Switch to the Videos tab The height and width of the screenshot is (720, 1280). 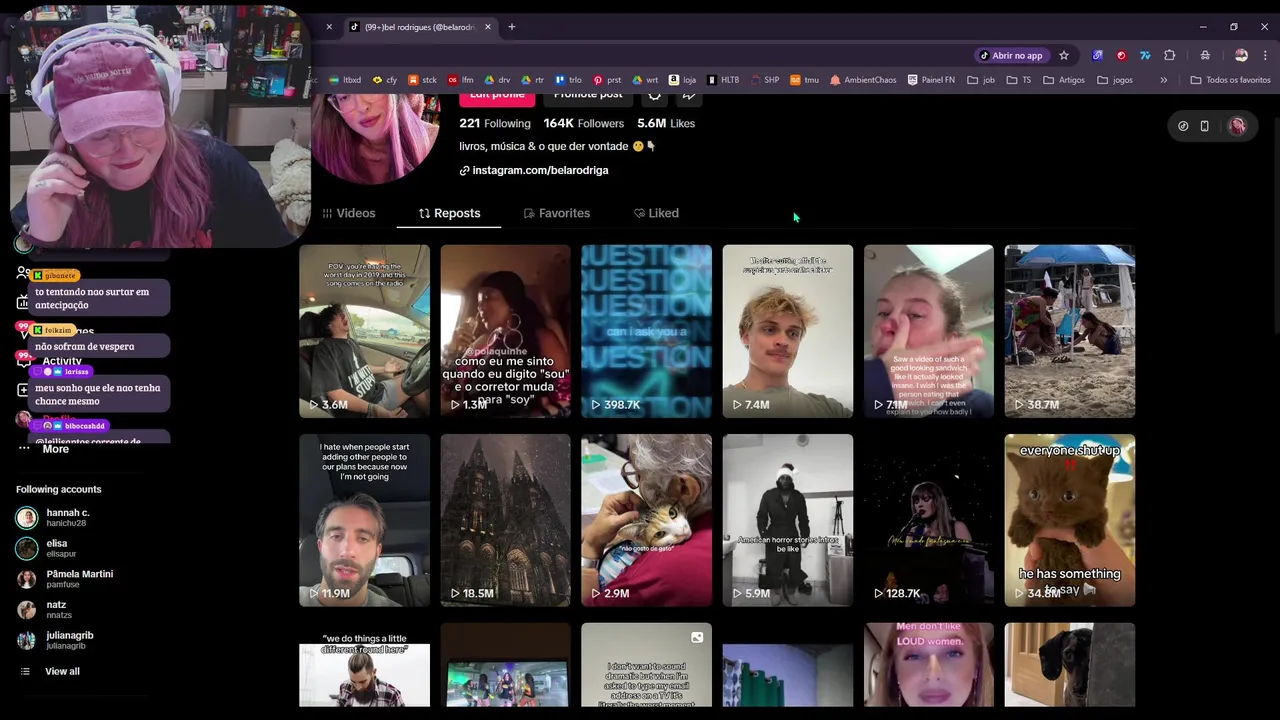[x=349, y=213]
